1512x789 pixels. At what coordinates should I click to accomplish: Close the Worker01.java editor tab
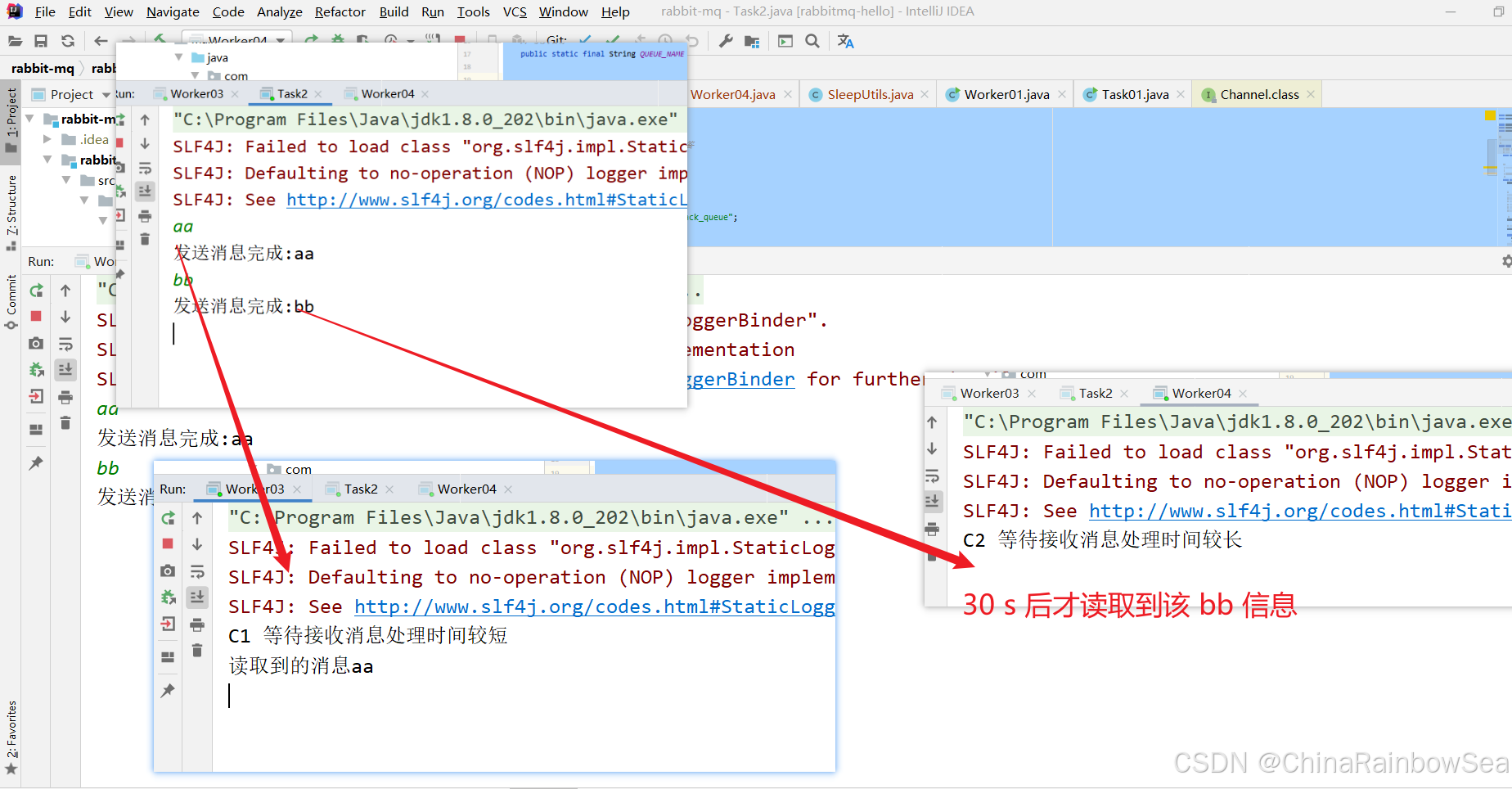point(1062,94)
